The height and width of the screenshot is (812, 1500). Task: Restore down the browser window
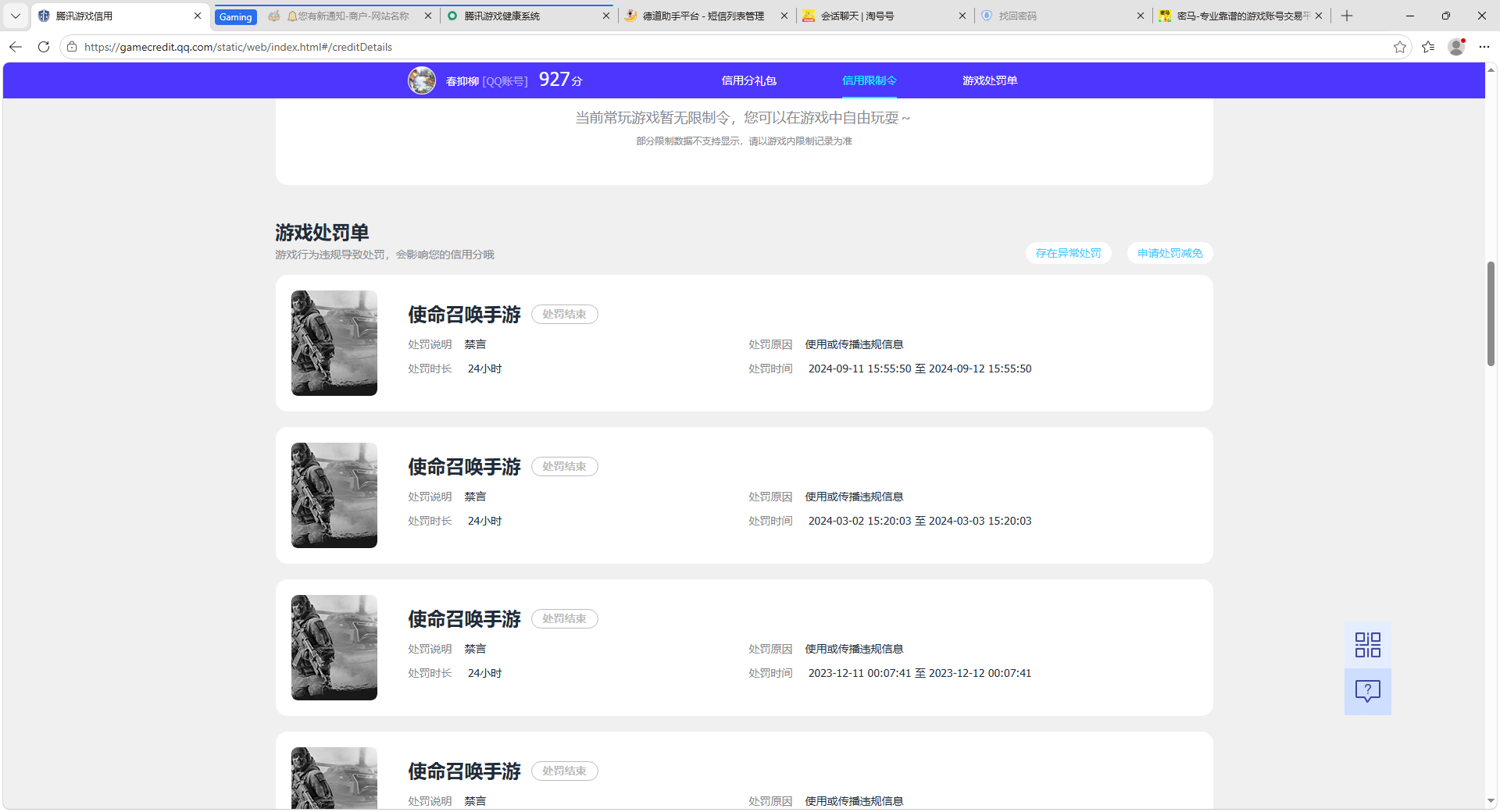1446,16
